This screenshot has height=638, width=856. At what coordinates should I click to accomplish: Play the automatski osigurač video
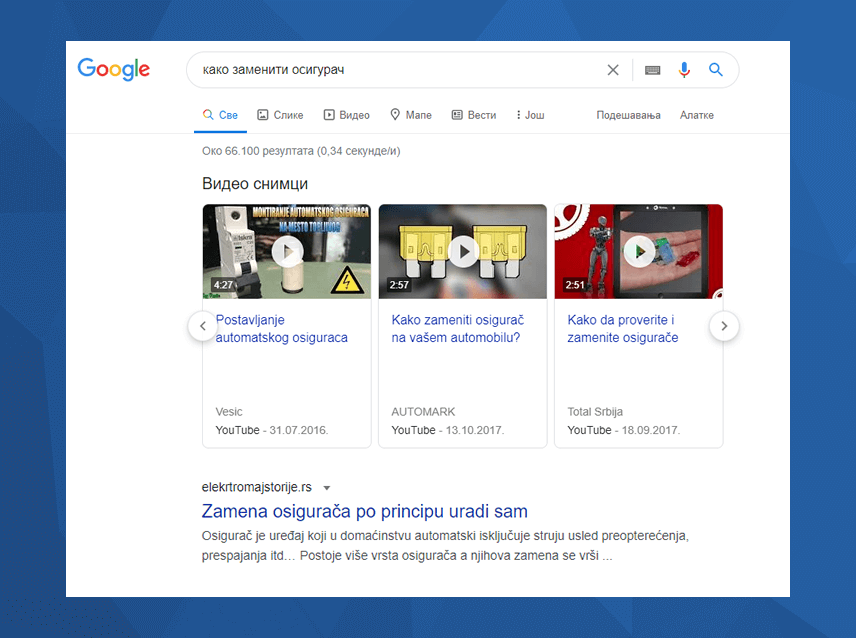pyautogui.click(x=286, y=251)
